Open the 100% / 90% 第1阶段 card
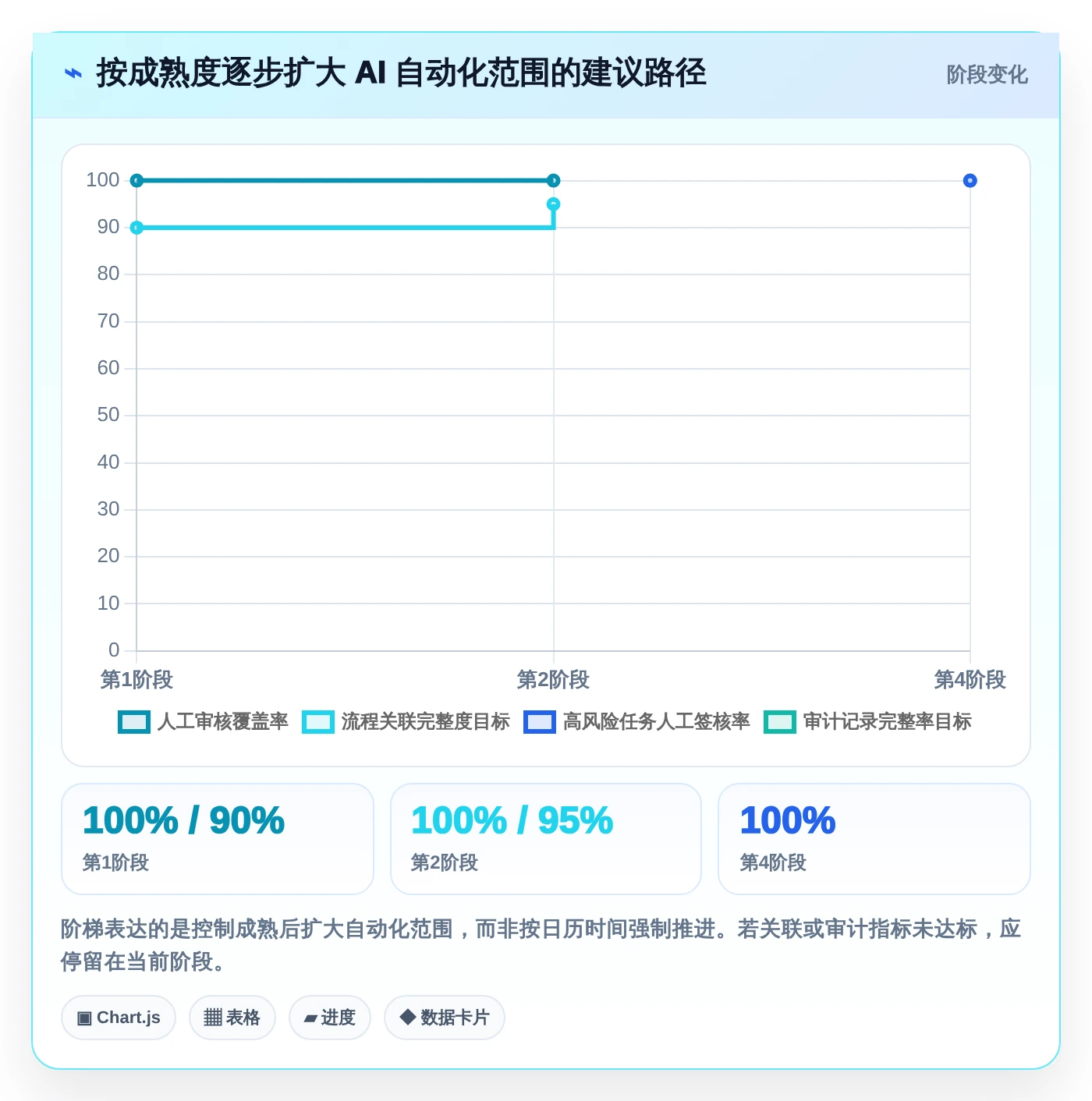The image size is (1092, 1101). pos(218,839)
